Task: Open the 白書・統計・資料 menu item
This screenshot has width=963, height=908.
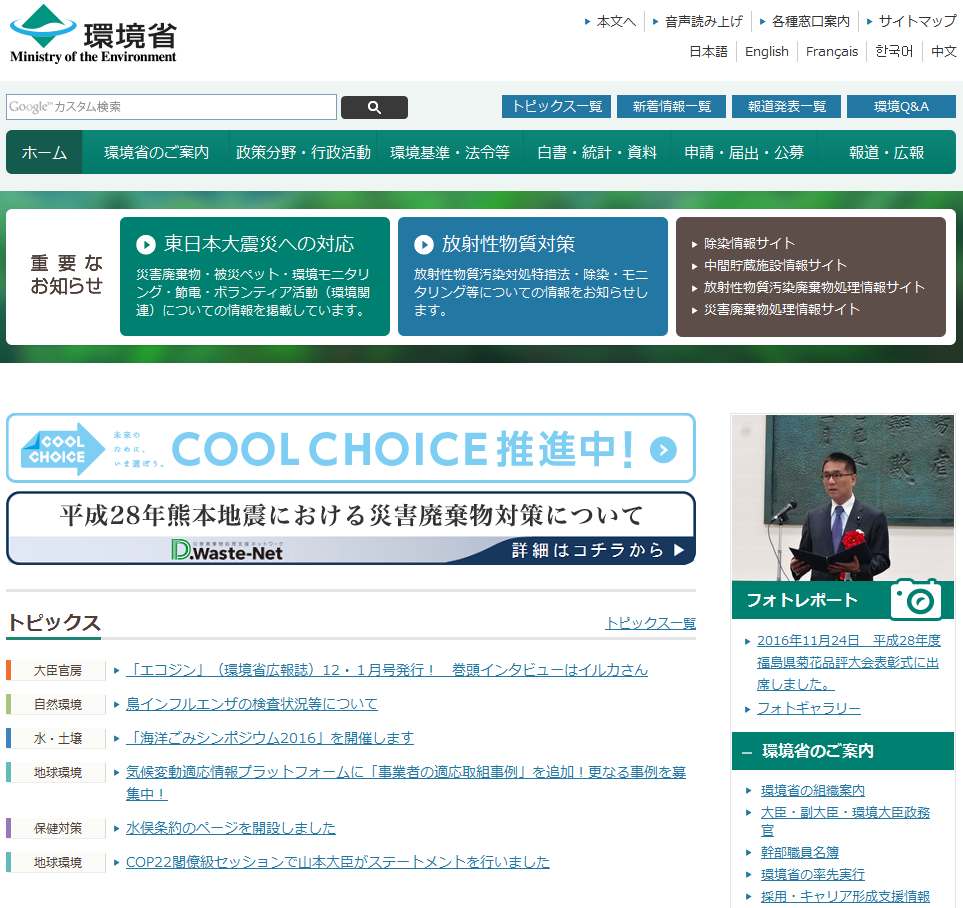Action: tap(597, 153)
